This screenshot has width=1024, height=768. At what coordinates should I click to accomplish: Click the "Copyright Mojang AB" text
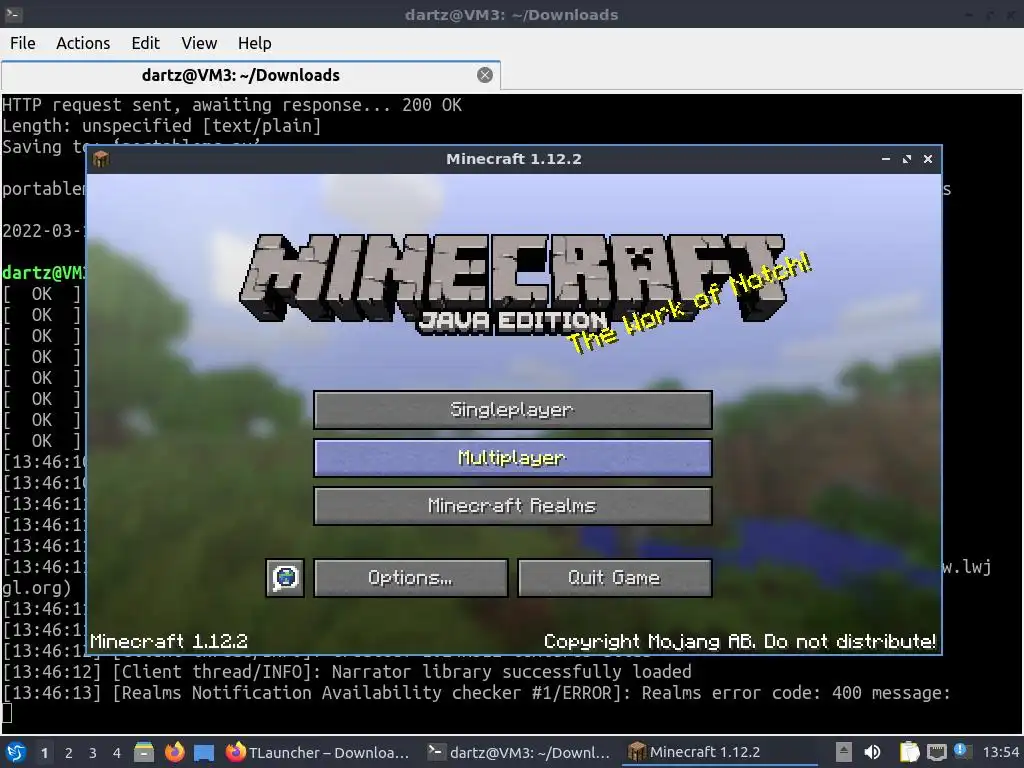[x=649, y=641]
